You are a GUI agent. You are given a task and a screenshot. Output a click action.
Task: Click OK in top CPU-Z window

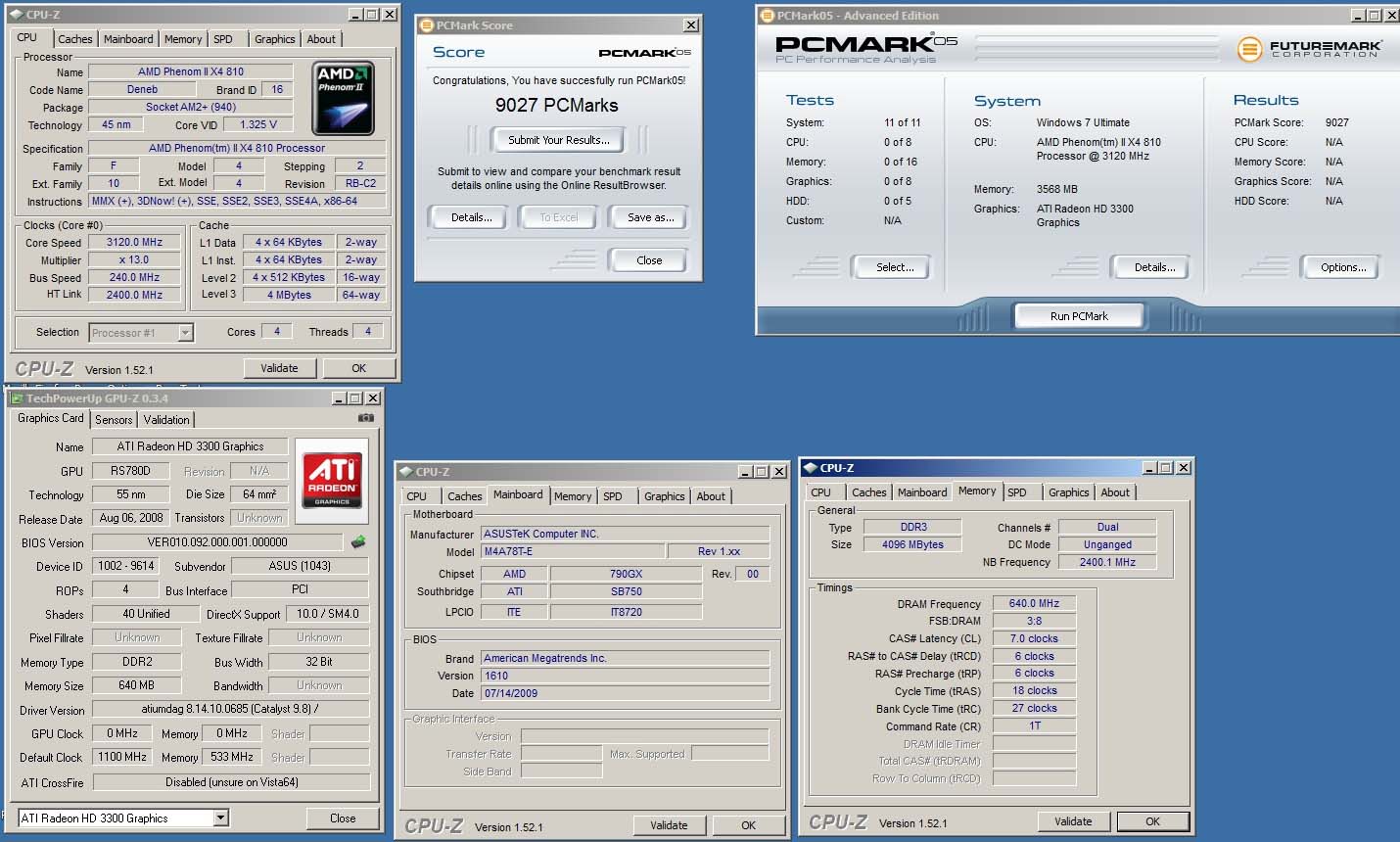358,368
